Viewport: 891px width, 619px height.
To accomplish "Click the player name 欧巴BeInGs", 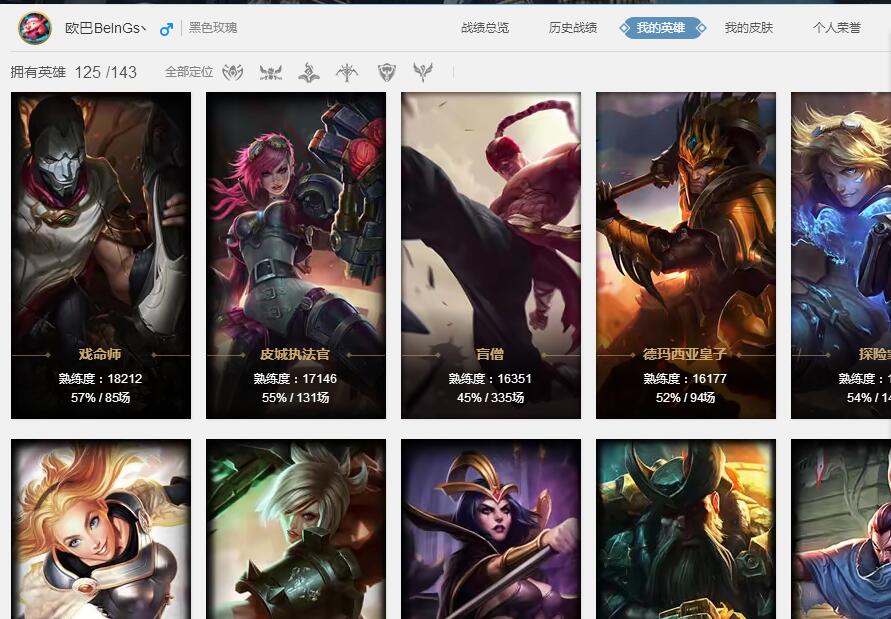I will [x=105, y=28].
